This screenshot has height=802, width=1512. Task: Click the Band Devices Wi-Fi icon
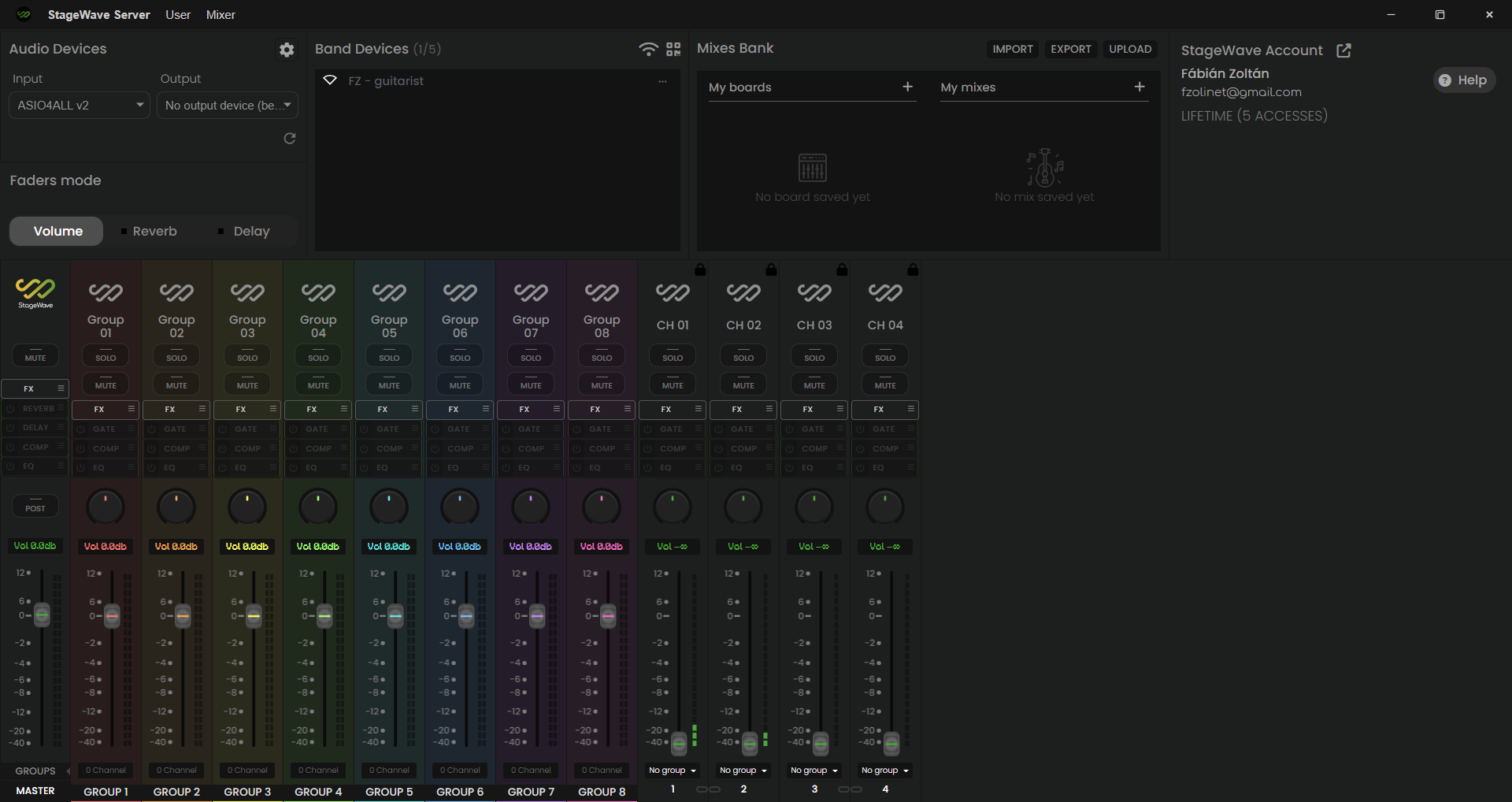coord(647,50)
